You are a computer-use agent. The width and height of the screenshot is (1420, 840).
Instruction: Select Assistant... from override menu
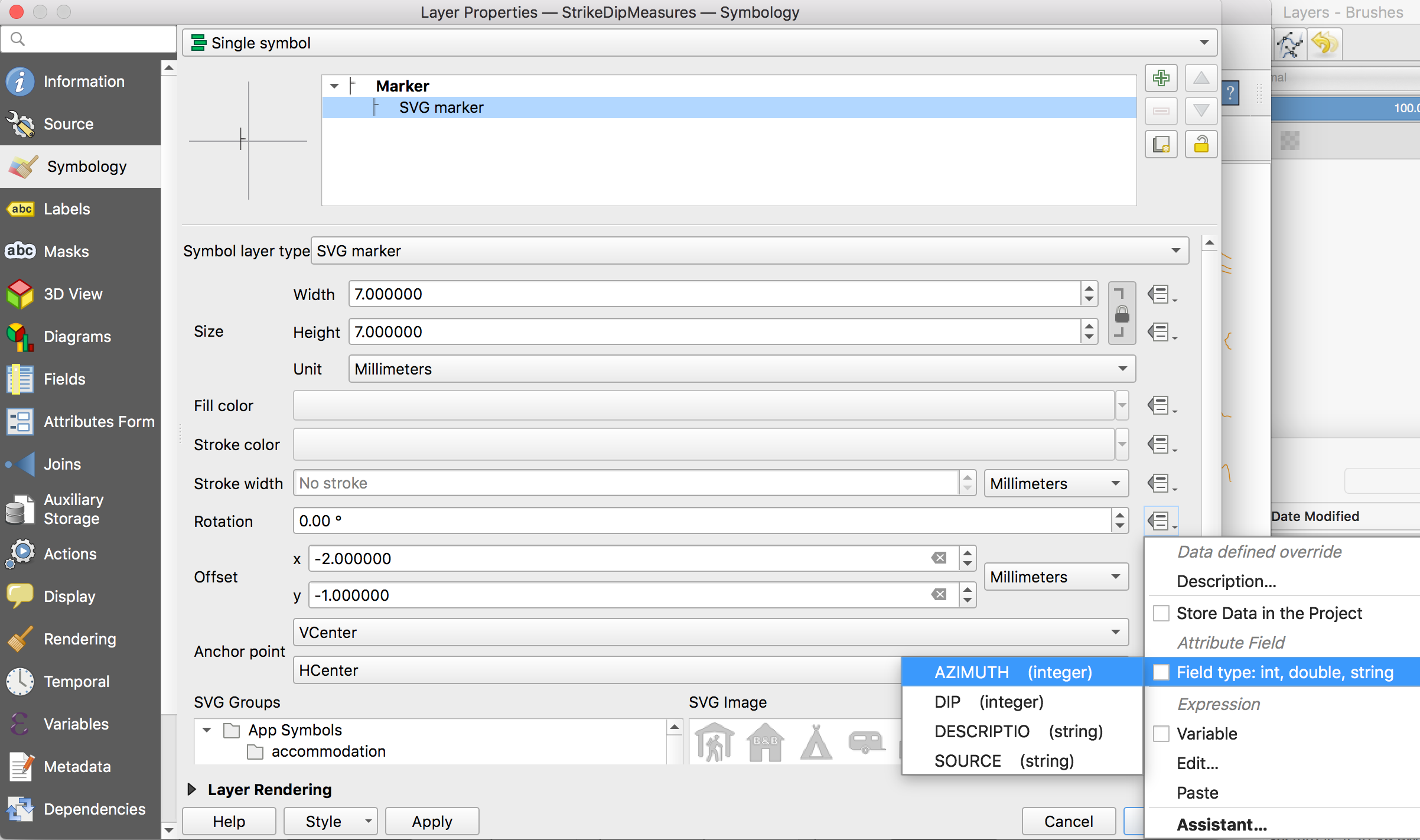1222,825
